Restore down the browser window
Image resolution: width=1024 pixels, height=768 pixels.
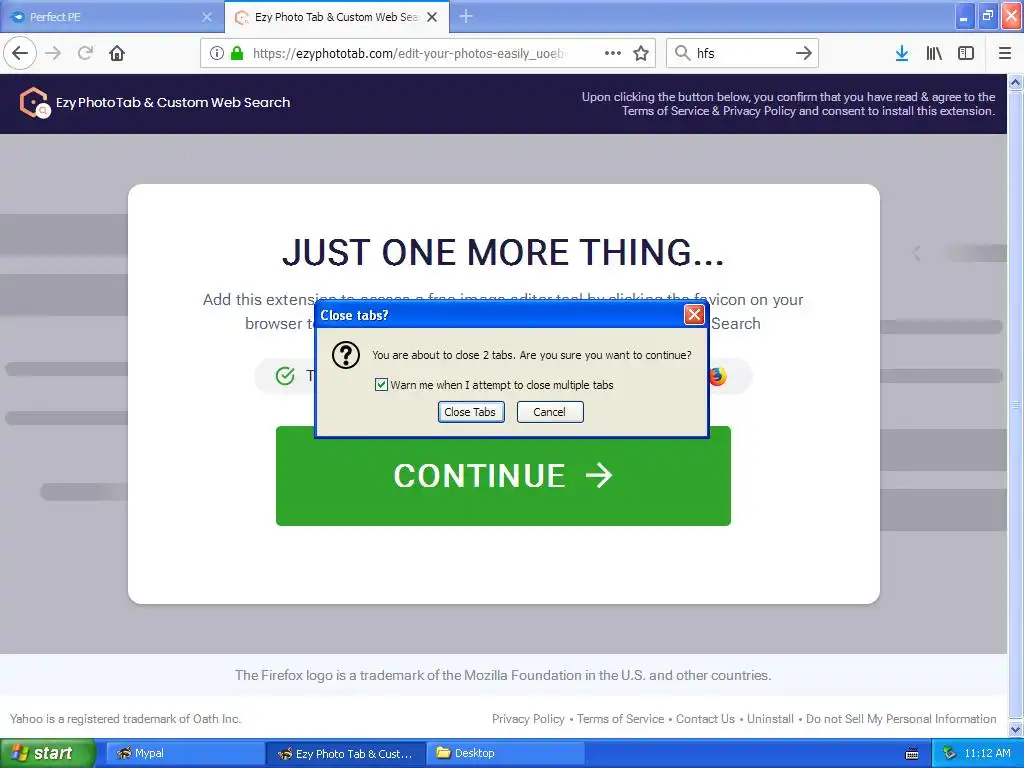coord(988,16)
